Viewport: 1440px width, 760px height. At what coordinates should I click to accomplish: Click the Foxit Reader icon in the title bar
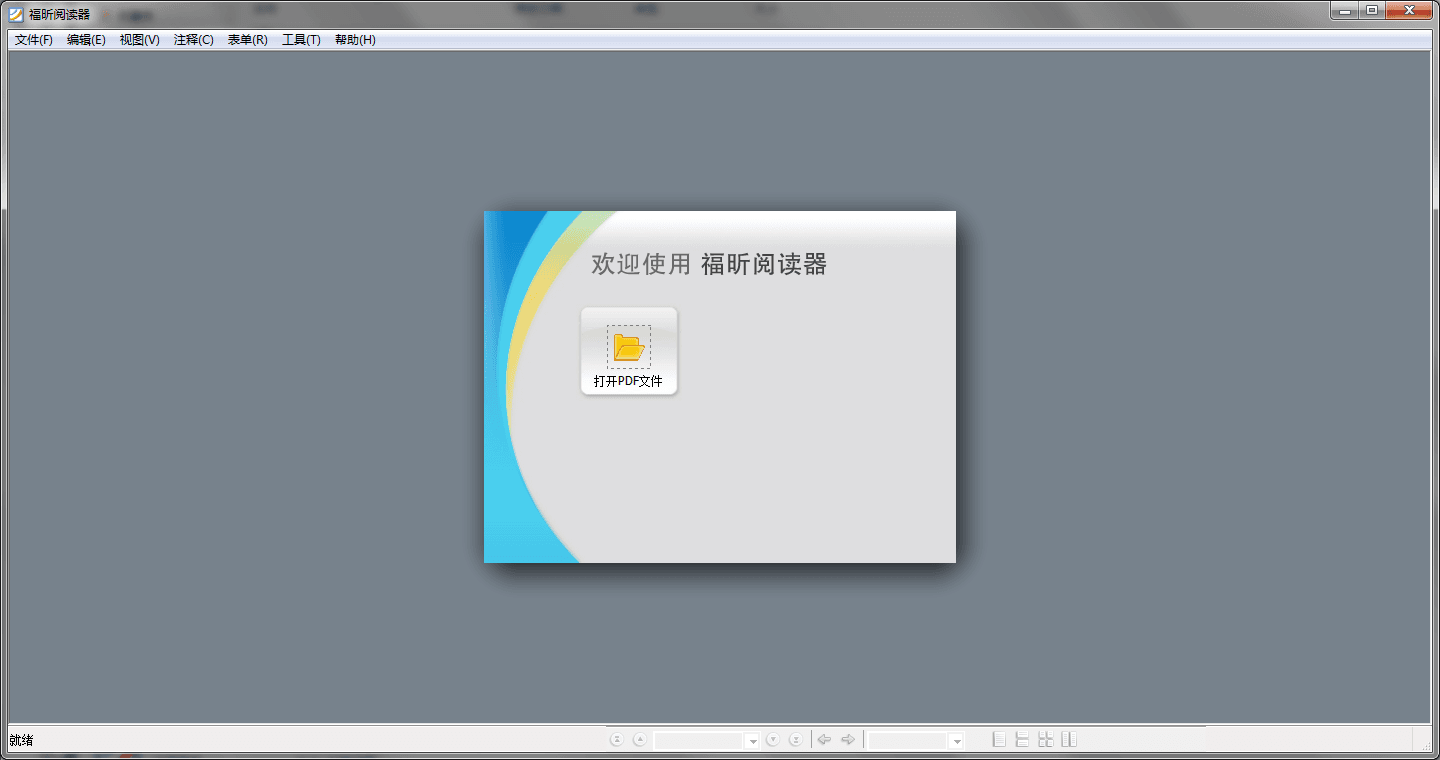coord(14,10)
